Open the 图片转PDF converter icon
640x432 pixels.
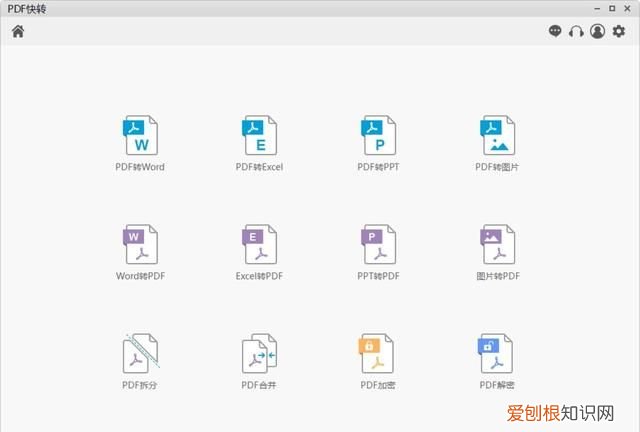tap(498, 244)
